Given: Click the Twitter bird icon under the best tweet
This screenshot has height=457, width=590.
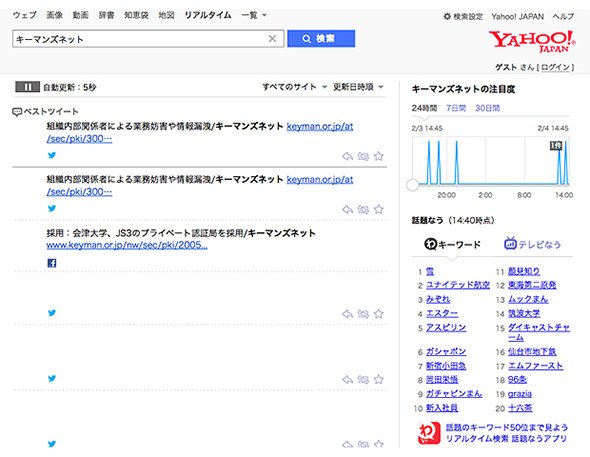Looking at the screenshot, I should [52, 155].
